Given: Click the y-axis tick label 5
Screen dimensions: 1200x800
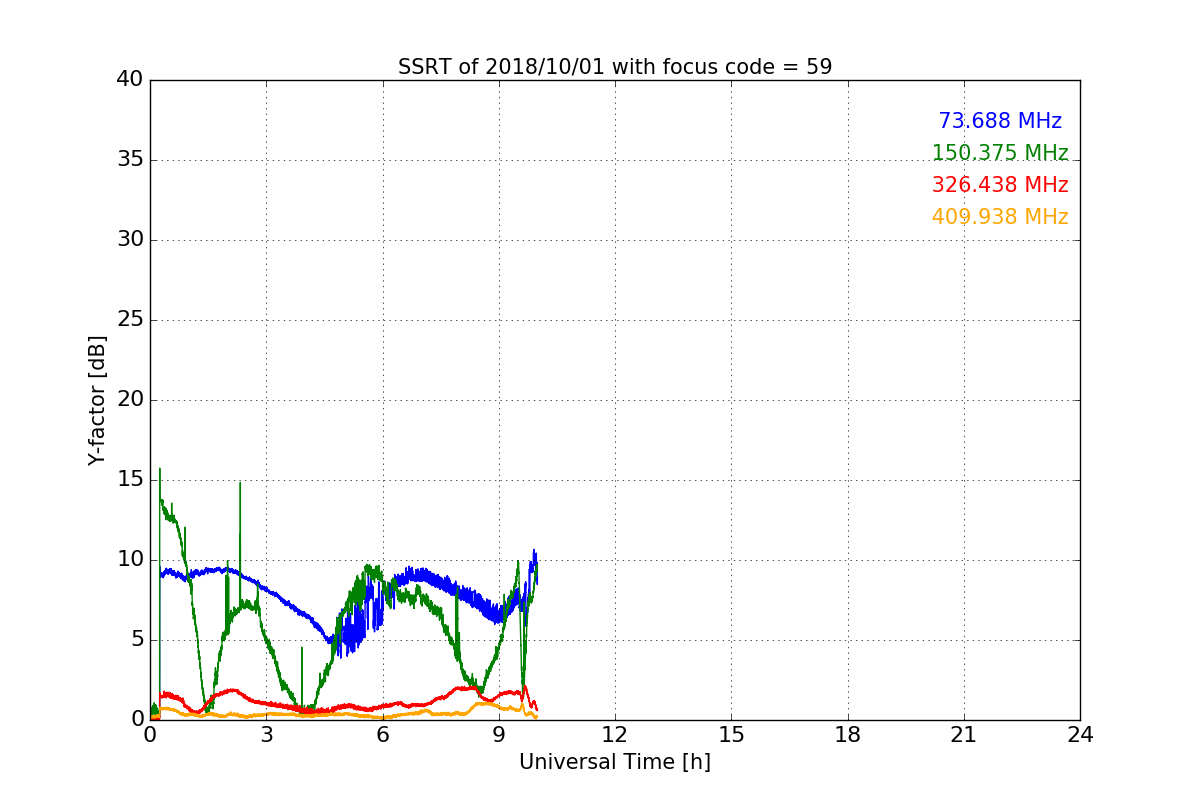Looking at the screenshot, I should pos(137,640).
